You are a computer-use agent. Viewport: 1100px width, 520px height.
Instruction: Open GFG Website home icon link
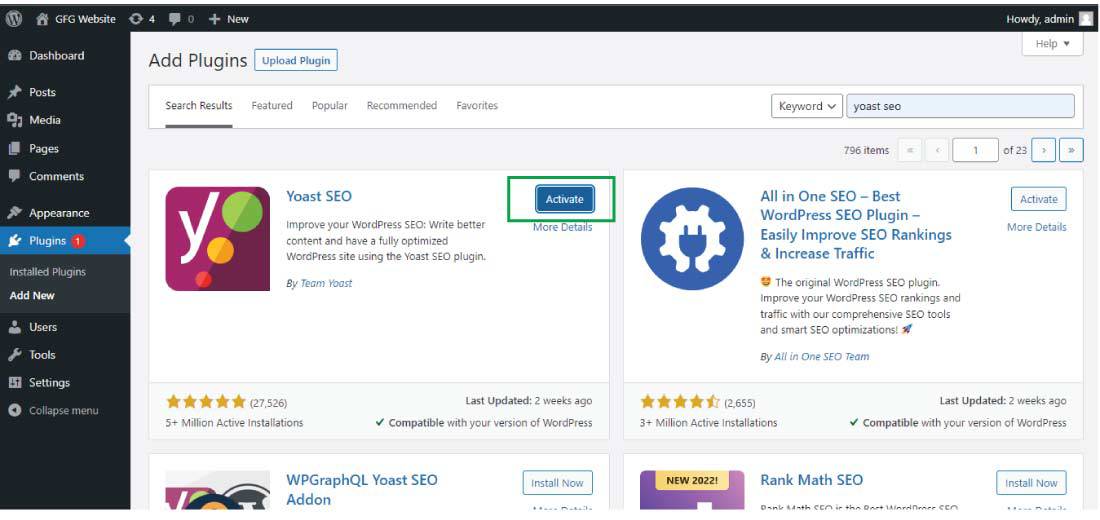point(76,19)
